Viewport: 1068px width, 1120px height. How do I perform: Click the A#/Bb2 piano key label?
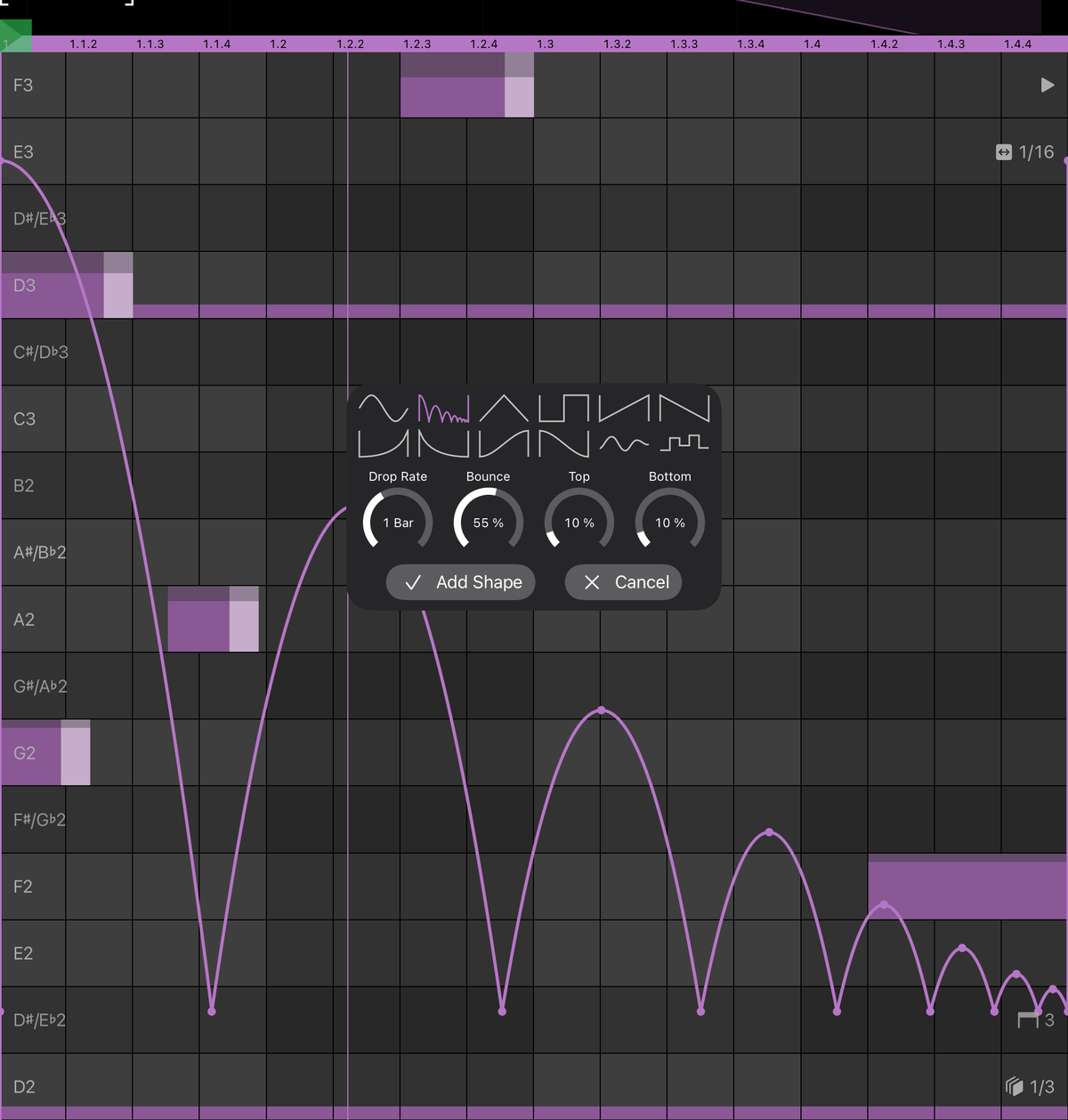[39, 552]
